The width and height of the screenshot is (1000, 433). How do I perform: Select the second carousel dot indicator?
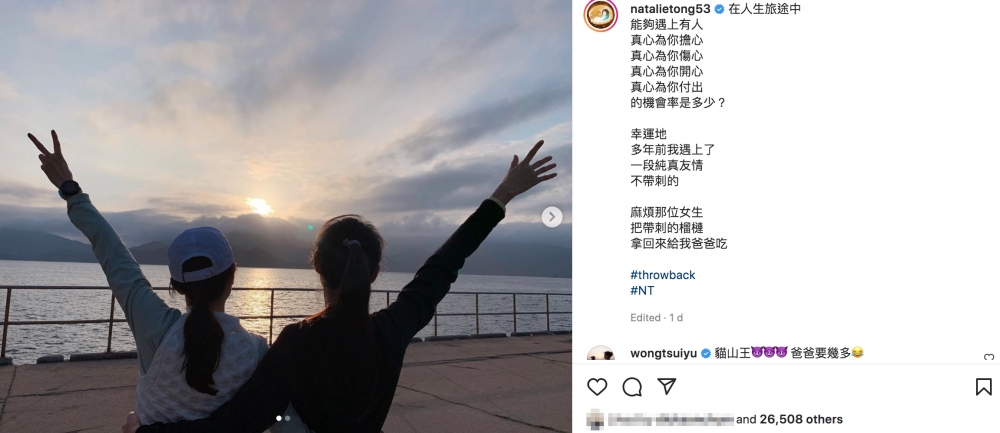pos(288,418)
